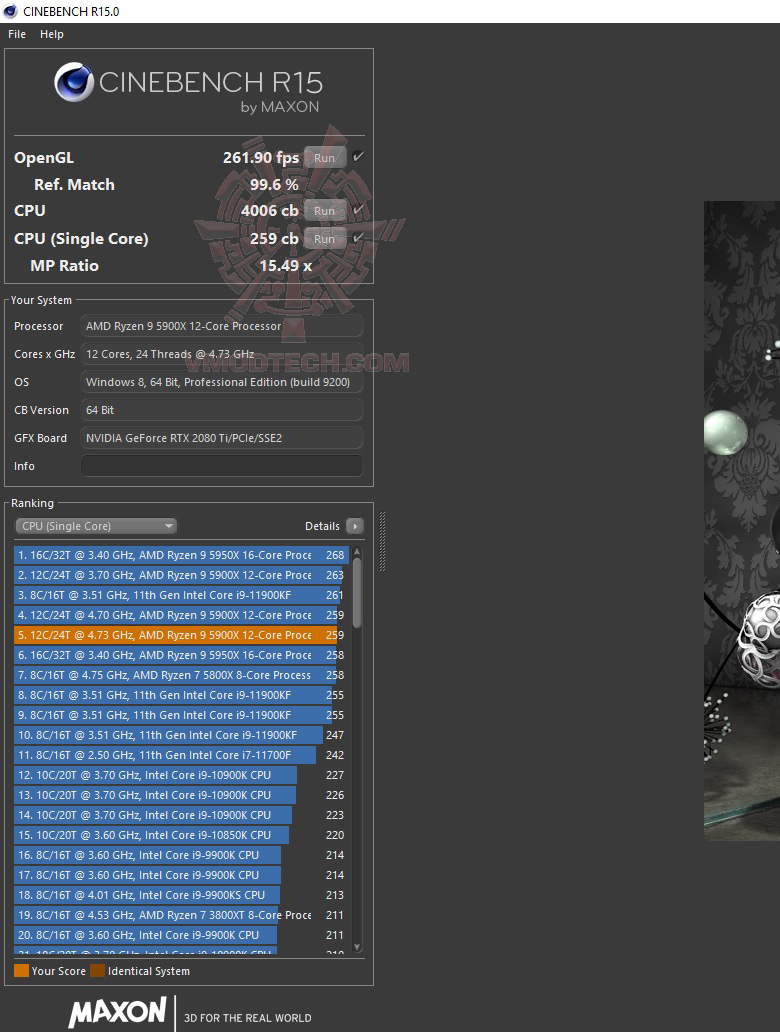Select rank 9 Core i9-11900KF entry
This screenshot has height=1032, width=780.
click(x=181, y=715)
